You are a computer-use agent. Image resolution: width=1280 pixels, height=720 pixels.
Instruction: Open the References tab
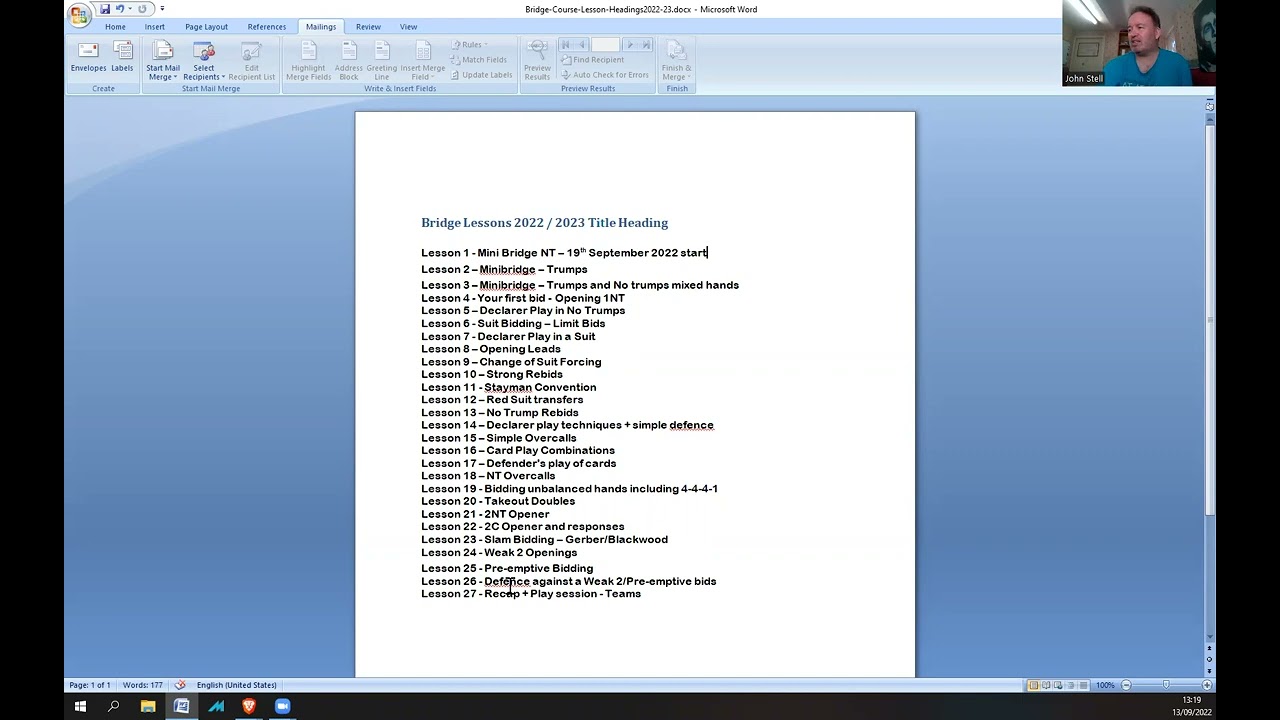267,27
